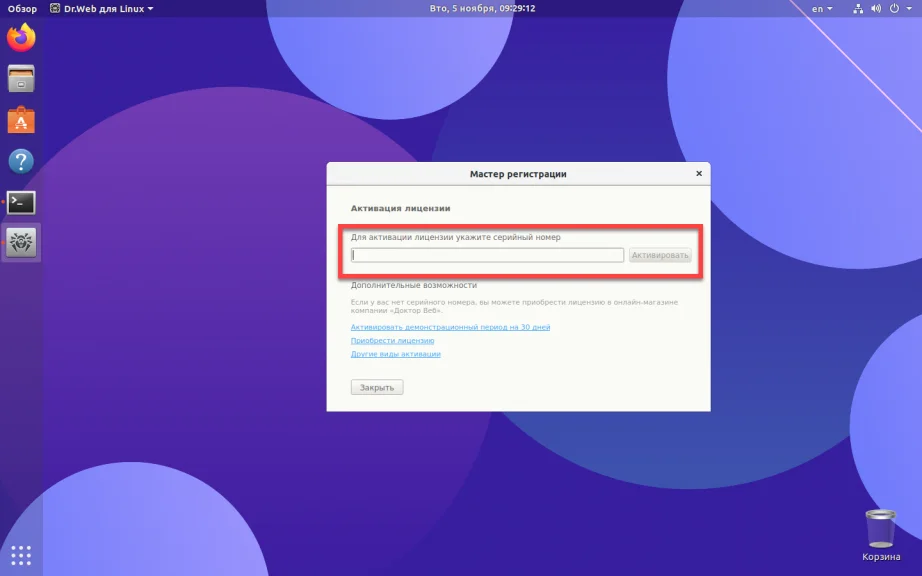Activate the 30-day demo period link
922x576 pixels.
click(x=450, y=327)
